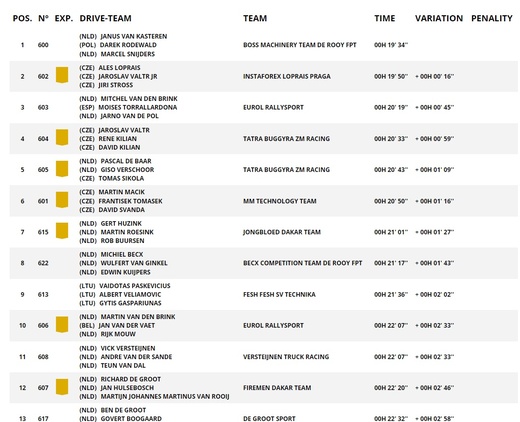Click the DRIVE-TEAM column header

coord(105,18)
